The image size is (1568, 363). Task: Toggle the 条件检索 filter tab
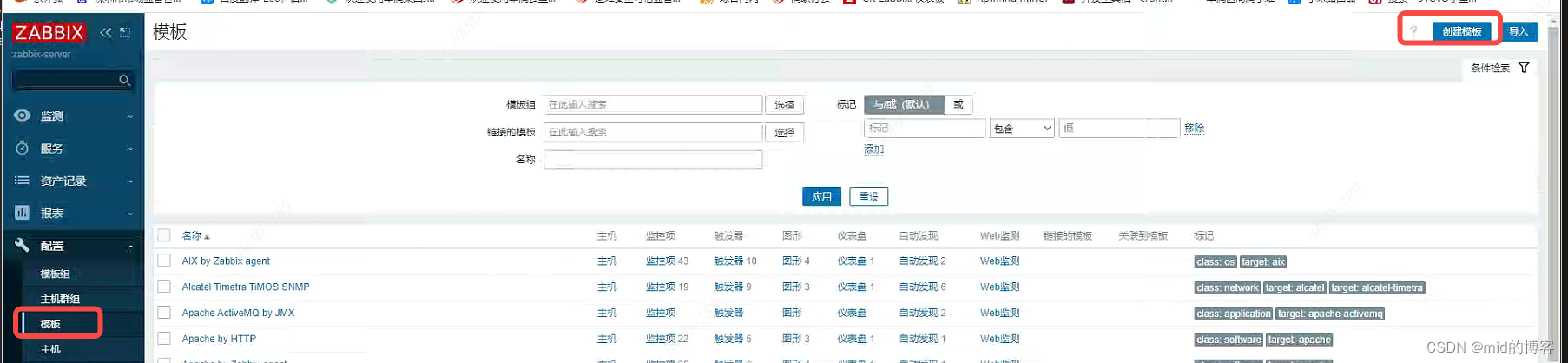pyautogui.click(x=1499, y=68)
